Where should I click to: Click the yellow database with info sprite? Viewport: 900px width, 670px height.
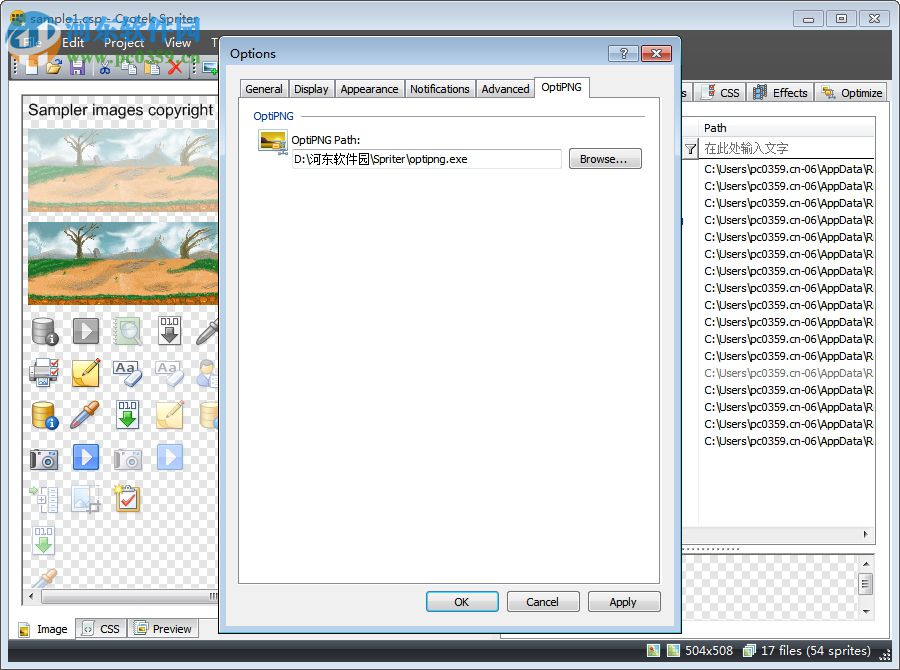click(45, 415)
